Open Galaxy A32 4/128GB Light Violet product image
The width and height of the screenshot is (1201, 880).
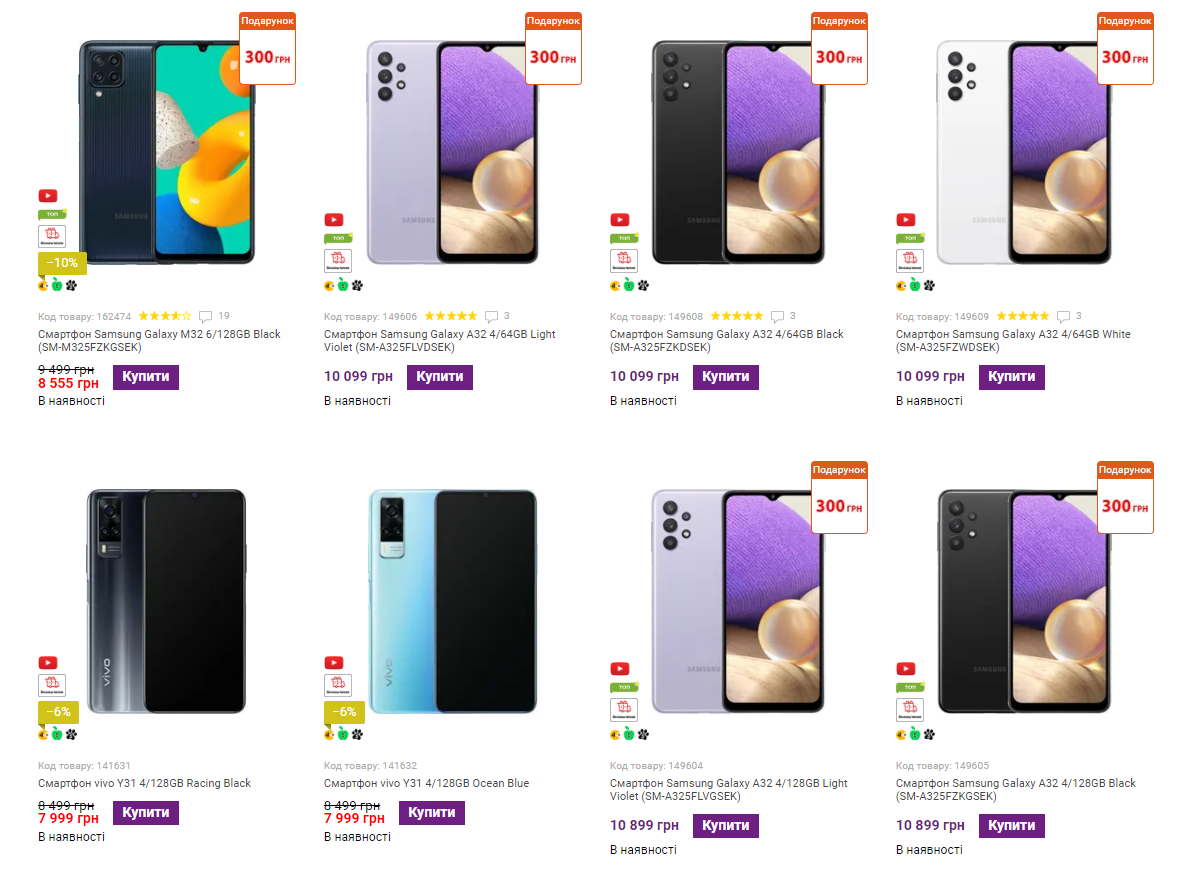pyautogui.click(x=738, y=602)
